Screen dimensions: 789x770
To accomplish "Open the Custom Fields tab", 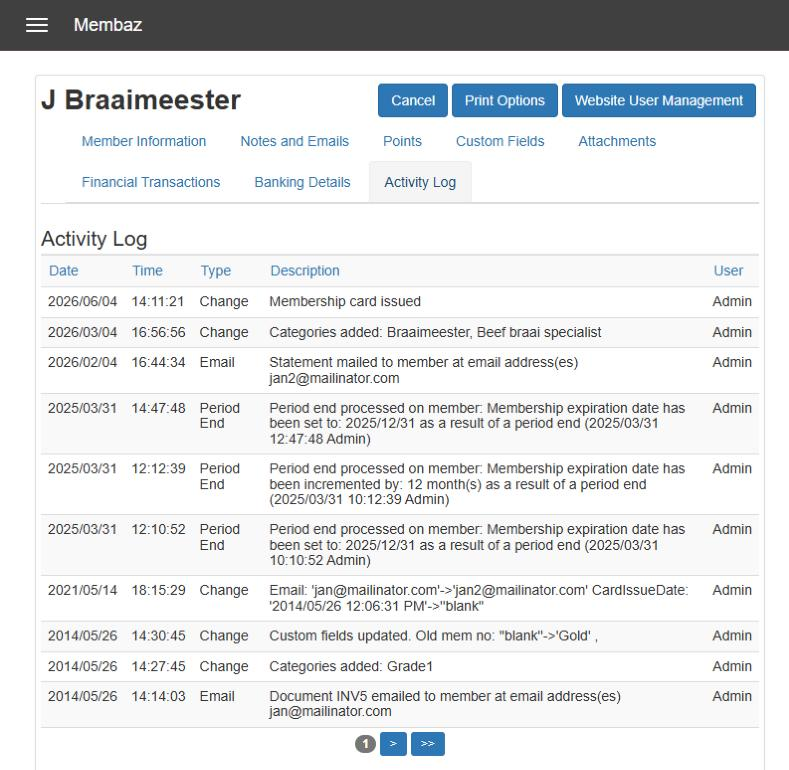I will point(500,141).
